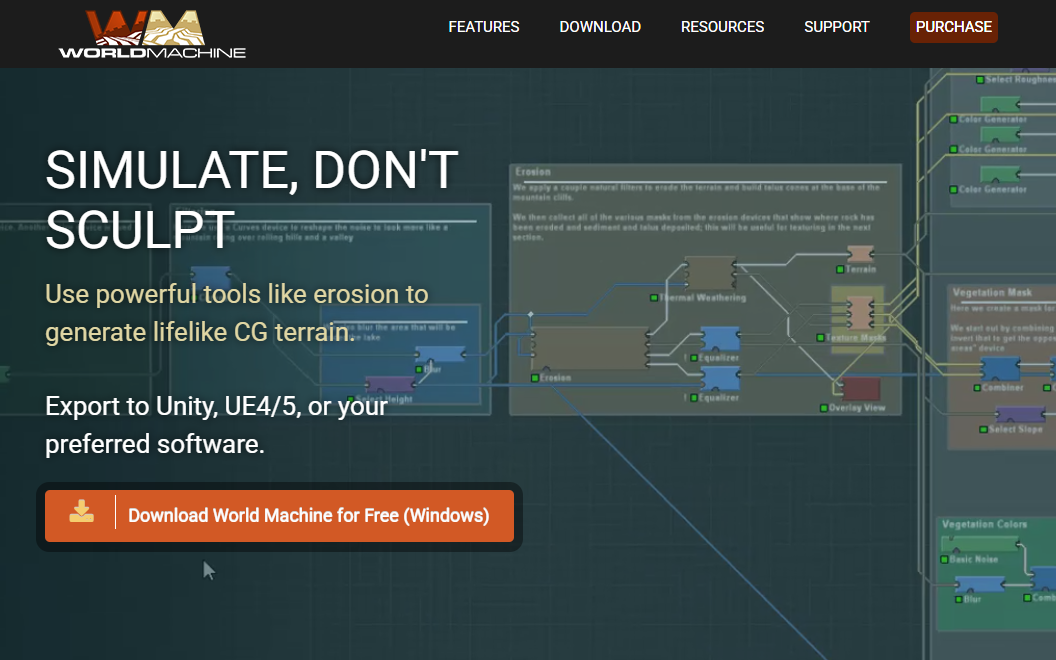Select the blue Combiner node
Viewport: 1056px width, 660px height.
pyautogui.click(x=999, y=369)
